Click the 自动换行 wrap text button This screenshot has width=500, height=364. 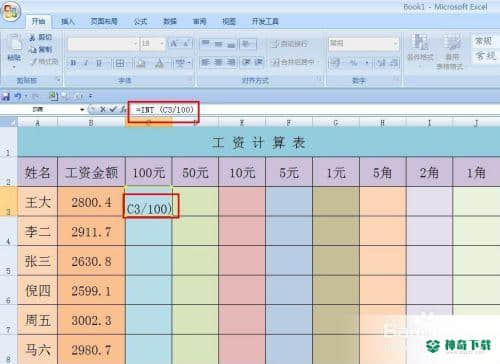pyautogui.click(x=289, y=44)
